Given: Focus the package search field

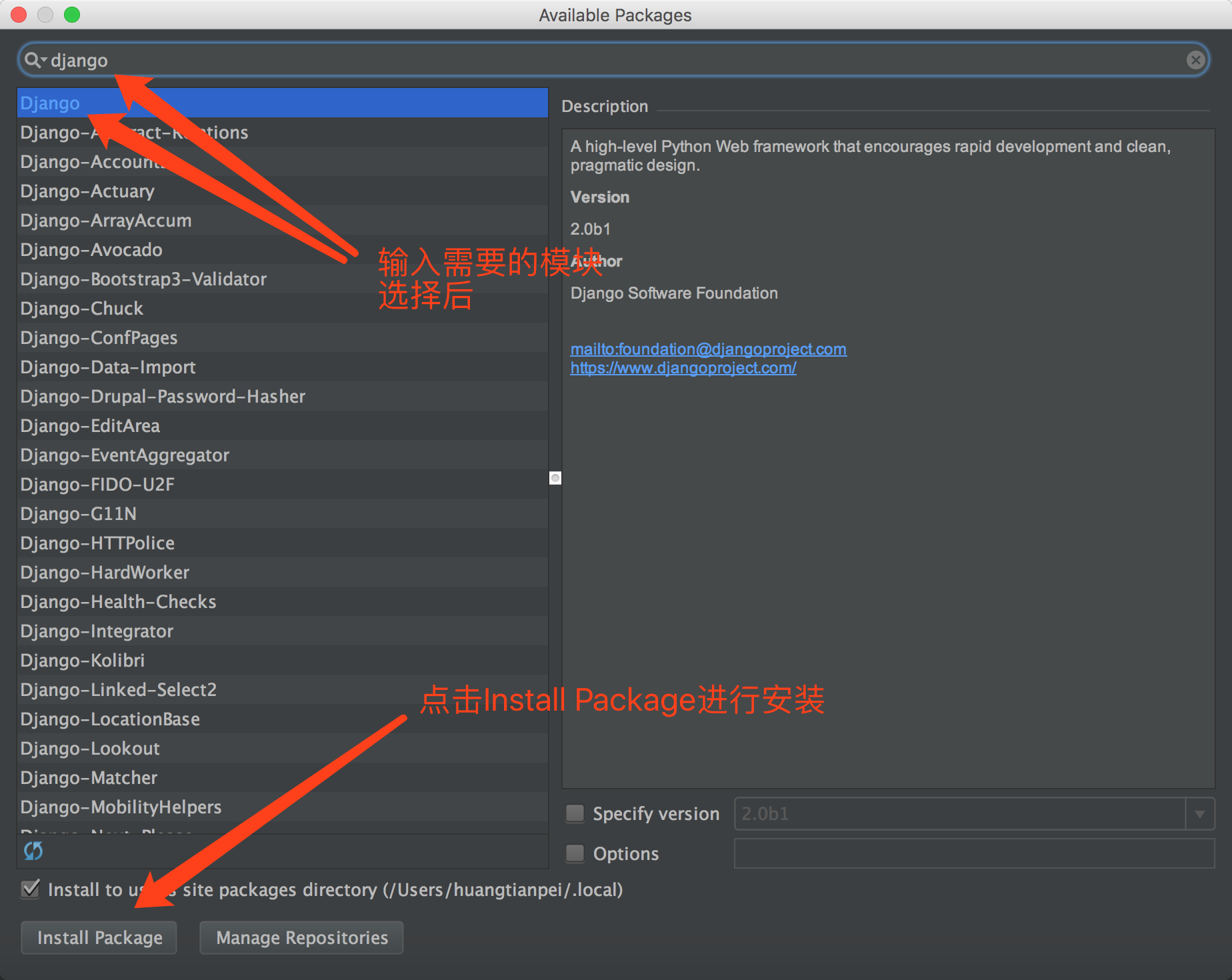Looking at the screenshot, I should [x=613, y=60].
